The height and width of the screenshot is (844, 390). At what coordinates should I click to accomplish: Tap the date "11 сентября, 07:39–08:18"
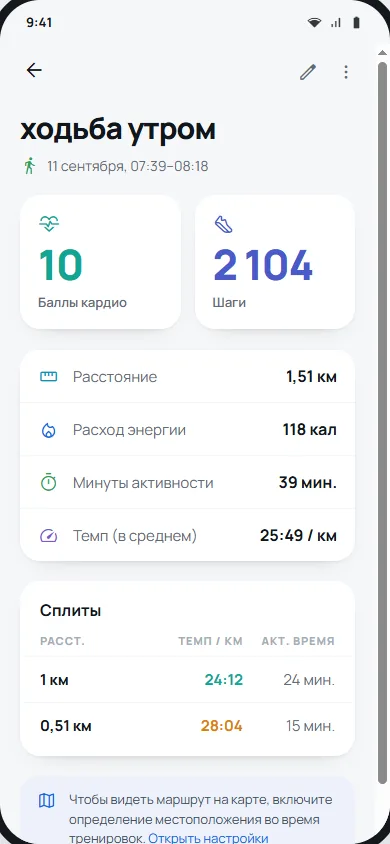click(127, 166)
